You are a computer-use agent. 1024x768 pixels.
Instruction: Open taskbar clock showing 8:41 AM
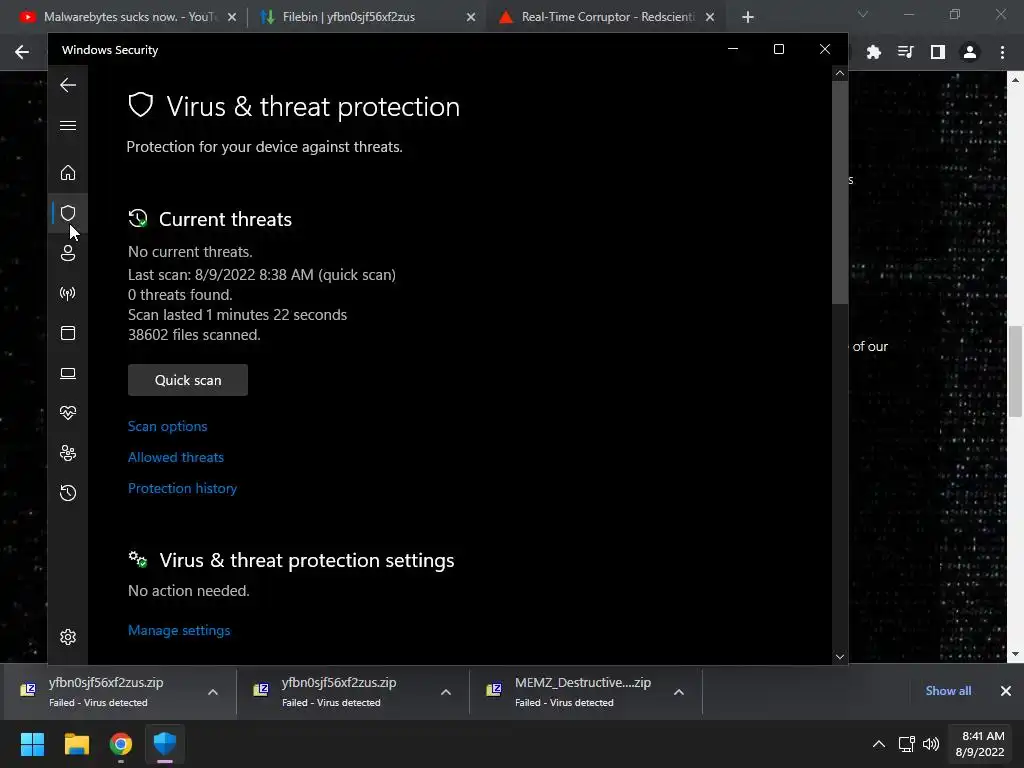[980, 744]
